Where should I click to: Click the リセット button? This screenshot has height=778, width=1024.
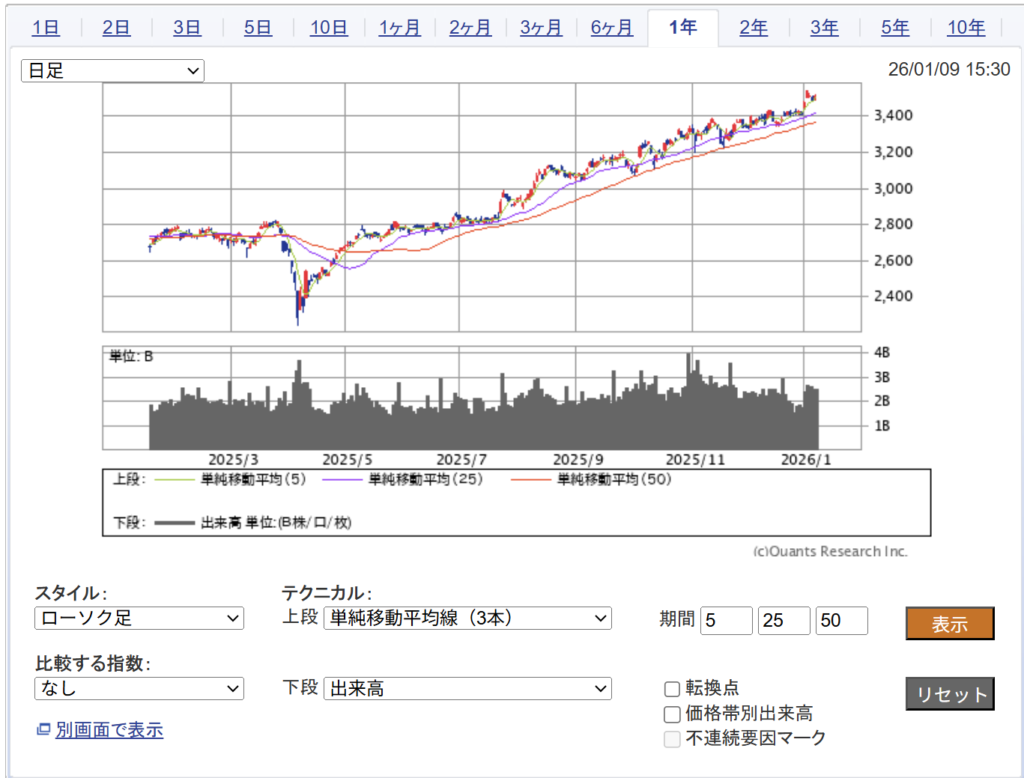click(x=949, y=695)
